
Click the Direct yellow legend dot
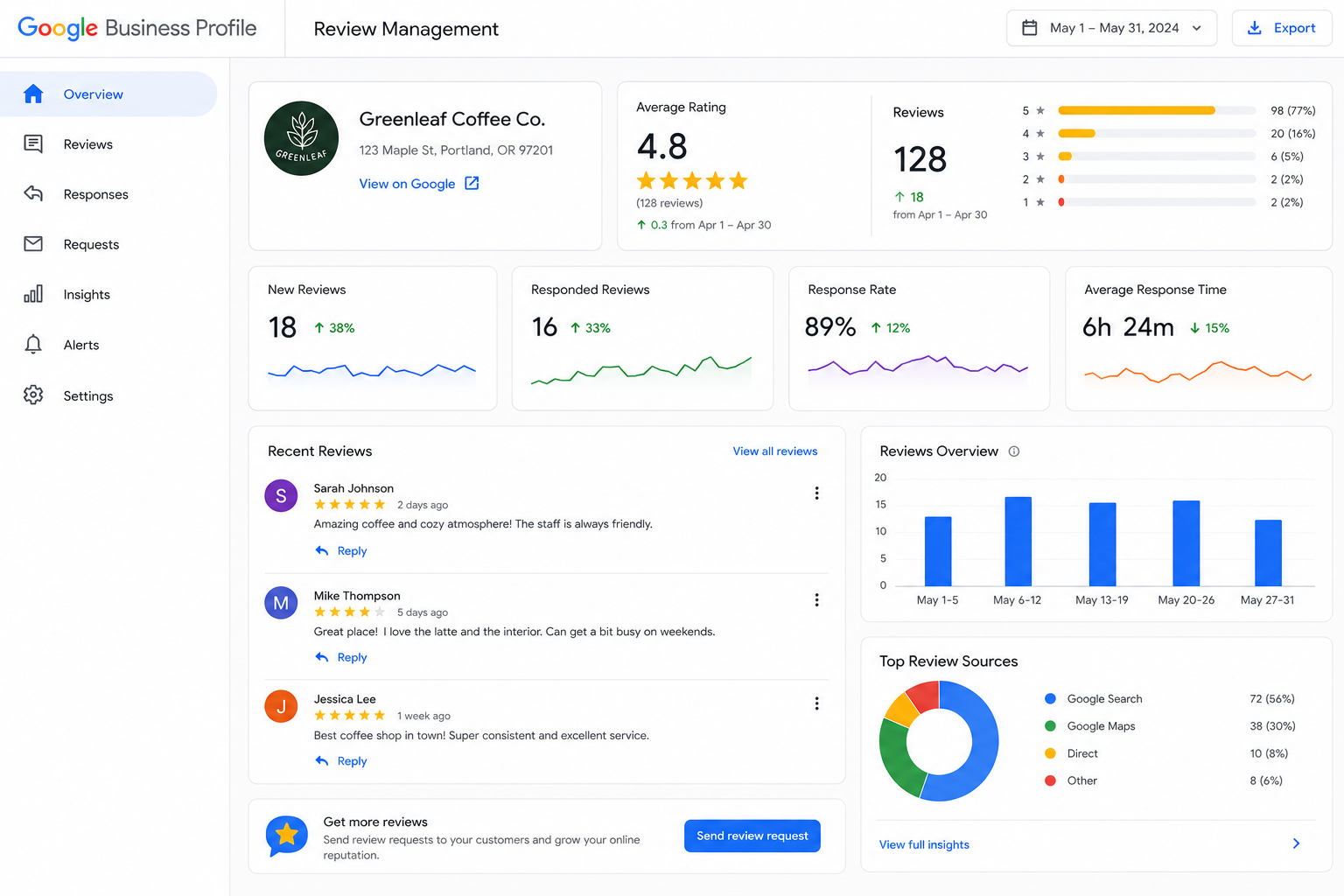1050,752
